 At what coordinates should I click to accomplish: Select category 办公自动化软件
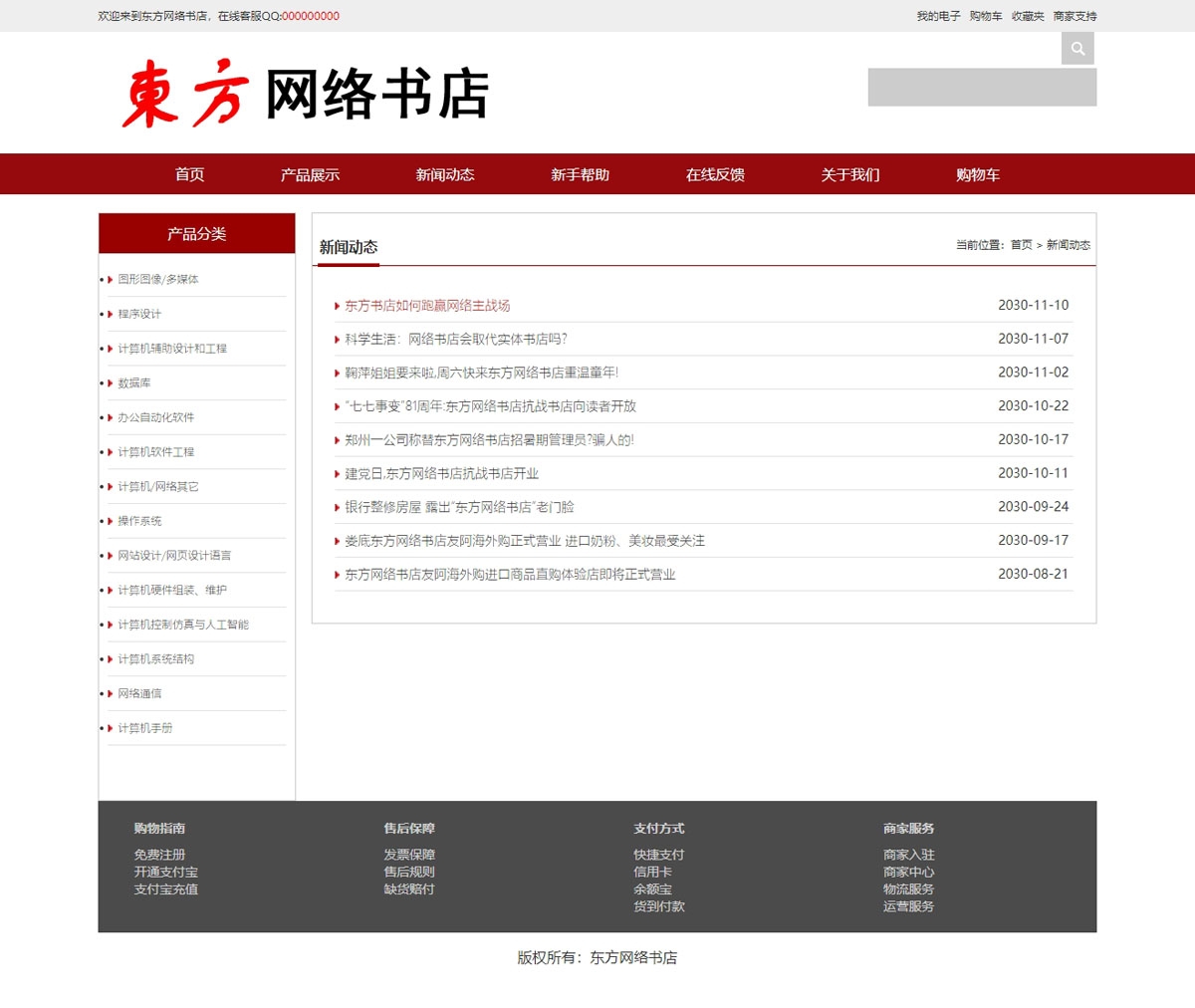pos(156,417)
